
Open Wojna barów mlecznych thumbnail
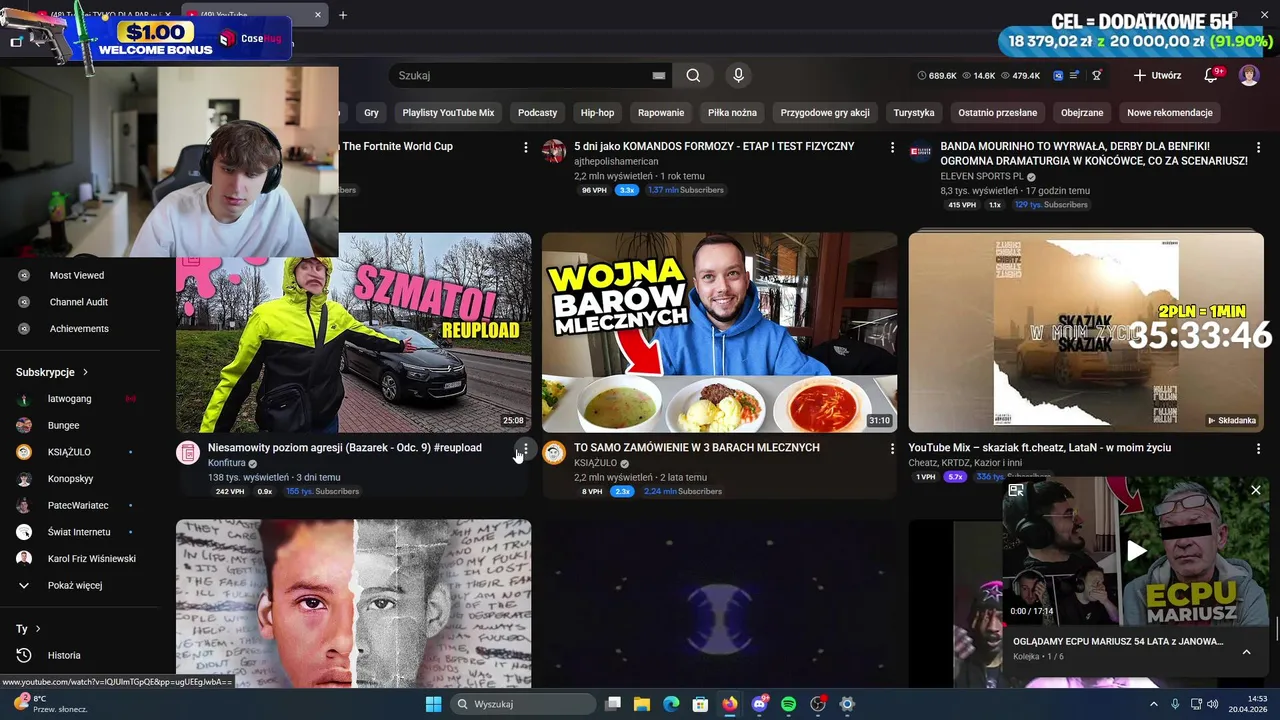click(720, 333)
